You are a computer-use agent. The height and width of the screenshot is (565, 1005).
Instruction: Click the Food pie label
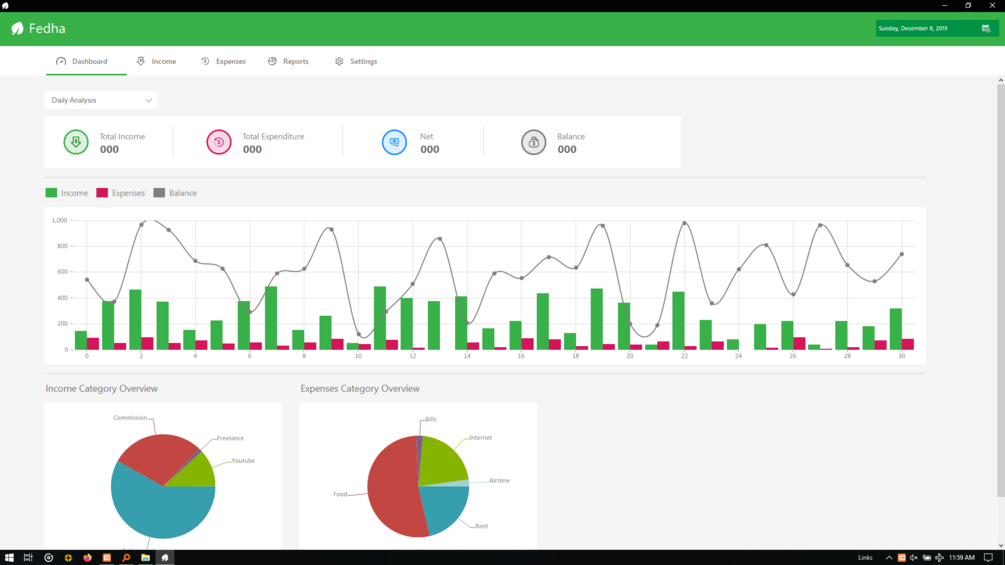tap(340, 494)
